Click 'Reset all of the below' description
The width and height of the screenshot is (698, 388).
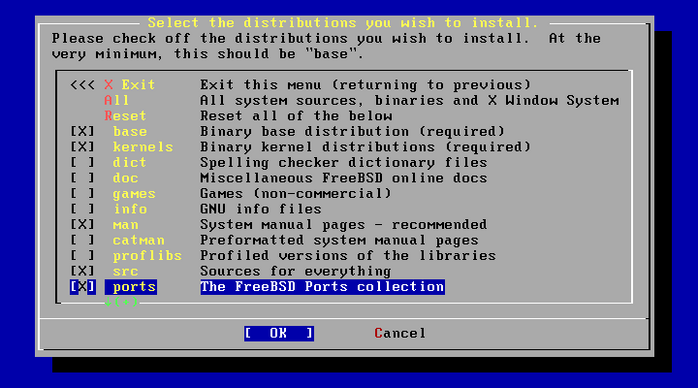click(x=296, y=116)
